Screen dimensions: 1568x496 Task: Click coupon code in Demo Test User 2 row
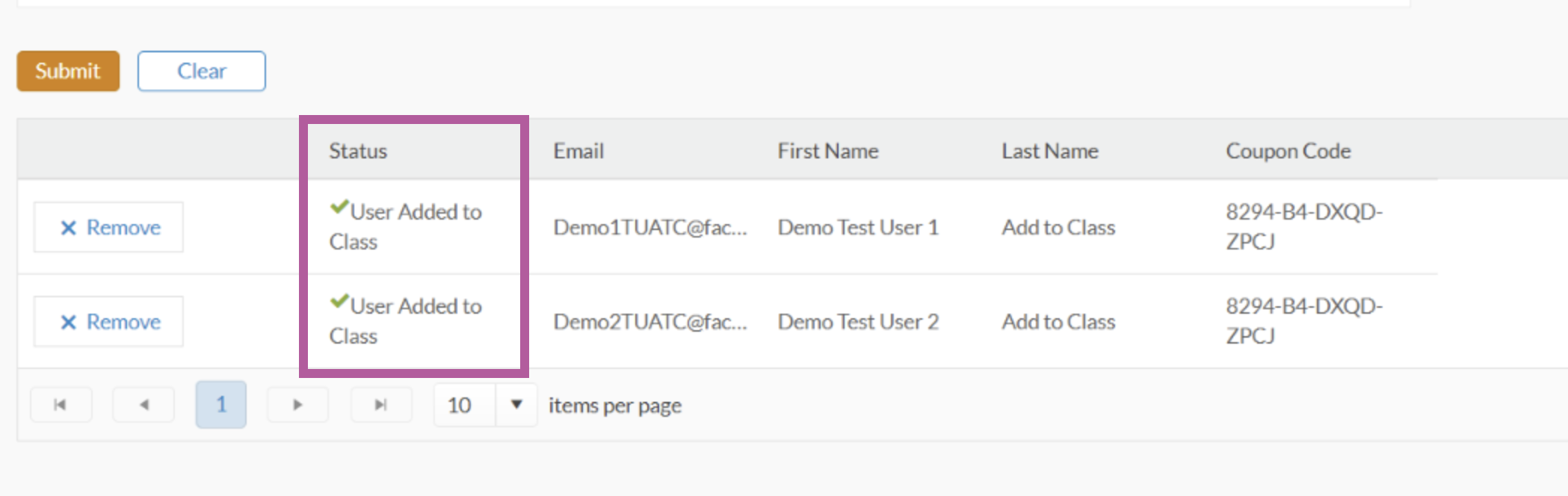[1304, 320]
